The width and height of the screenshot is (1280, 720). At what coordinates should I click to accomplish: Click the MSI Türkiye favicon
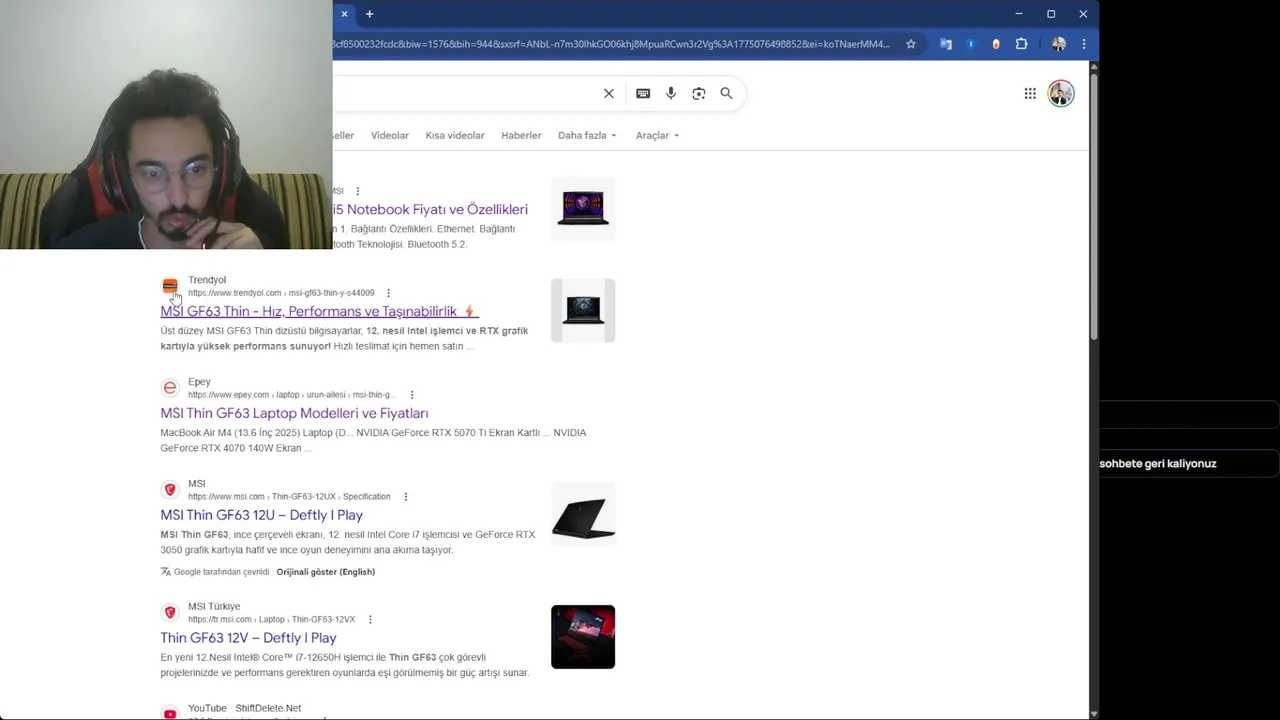point(170,612)
